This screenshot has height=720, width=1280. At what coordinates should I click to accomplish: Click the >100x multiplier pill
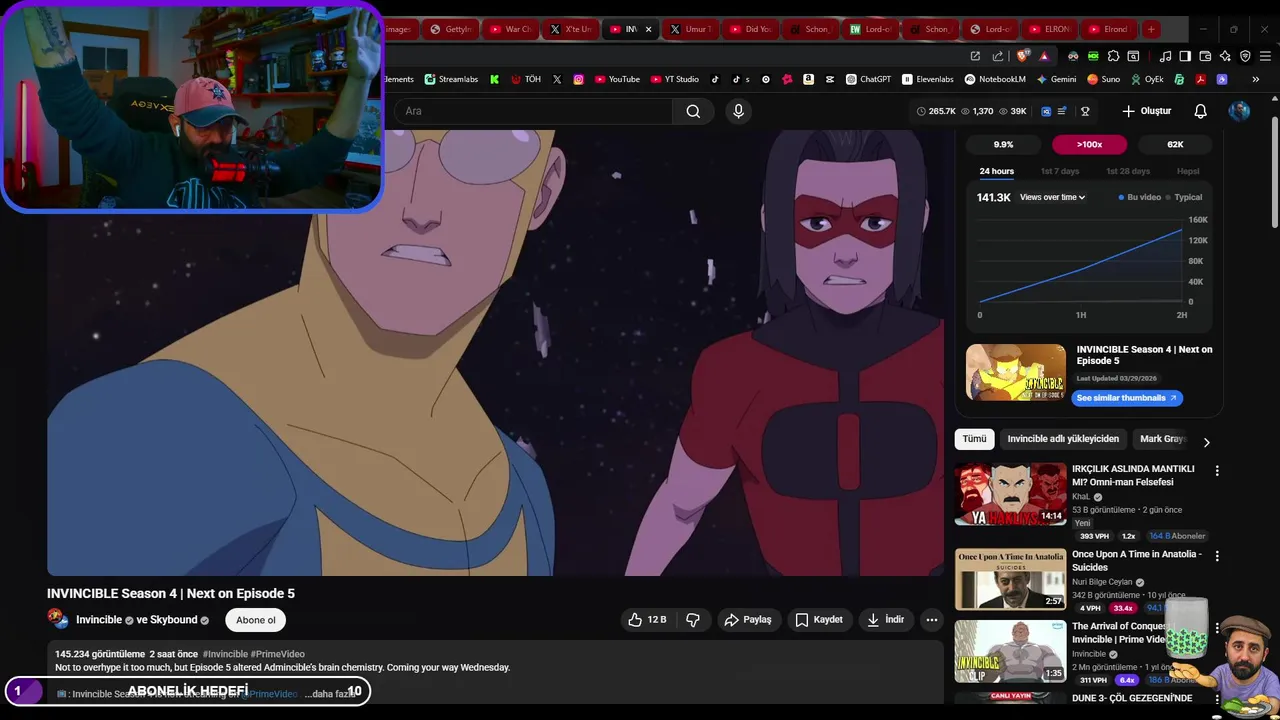[1089, 144]
